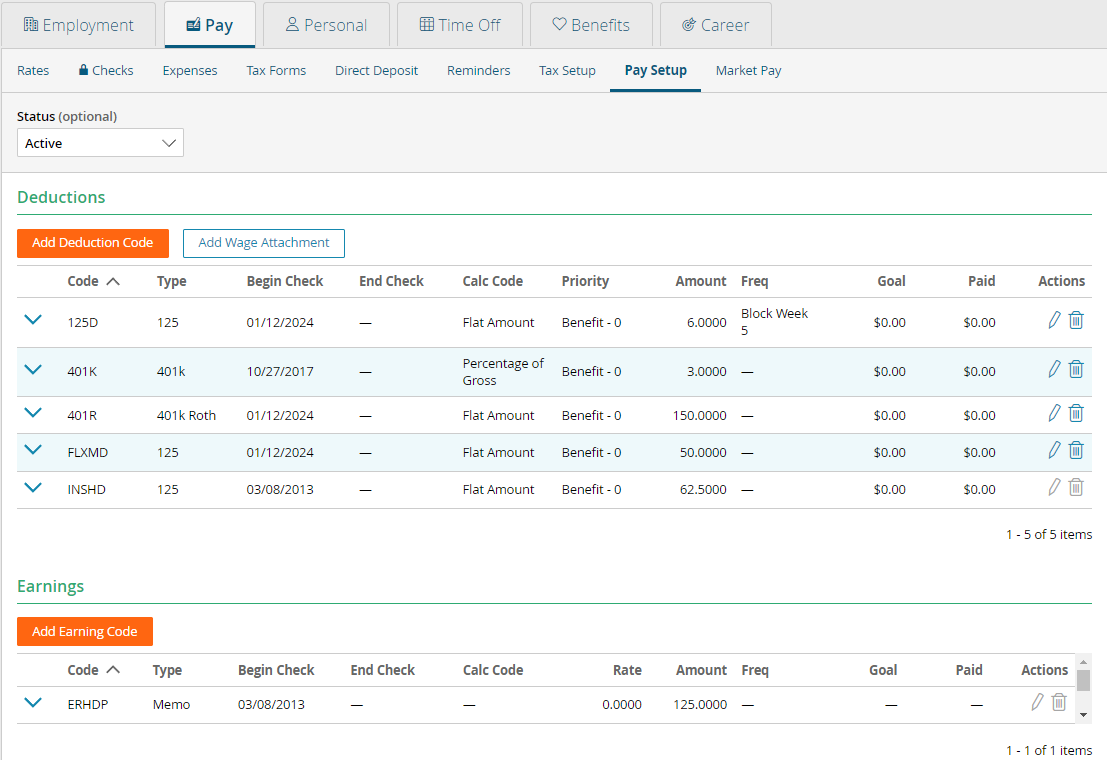Screen dimensions: 1107x760
Task: Click Add Deduction Code button
Action: (92, 243)
